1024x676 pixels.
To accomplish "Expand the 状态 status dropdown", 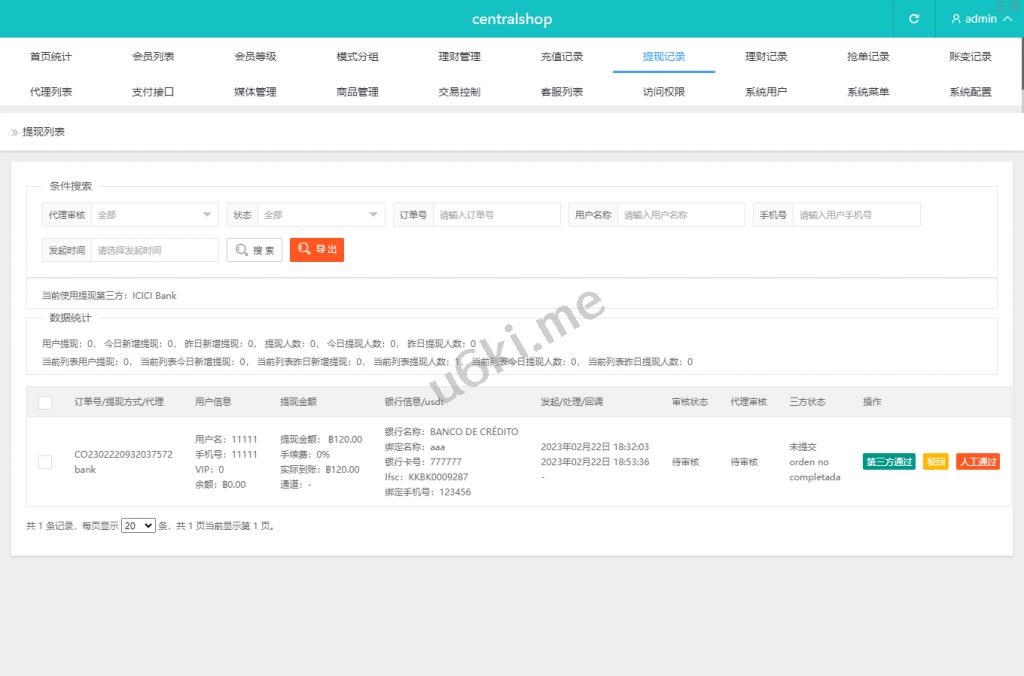I will [321, 215].
